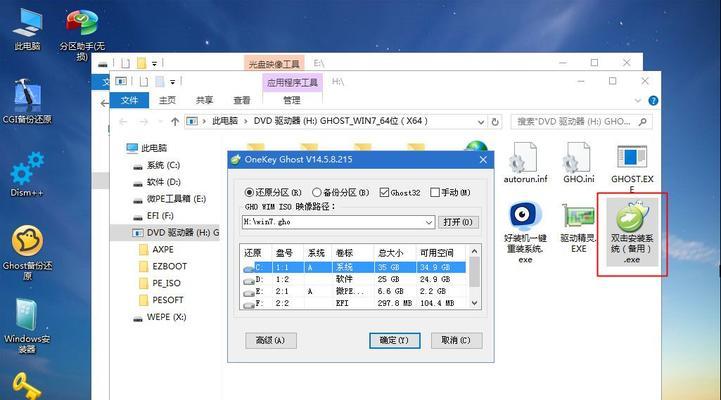Viewport: 721px width, 400px height.
Task: Select 备份分区 radio option
Action: [x=341, y=192]
